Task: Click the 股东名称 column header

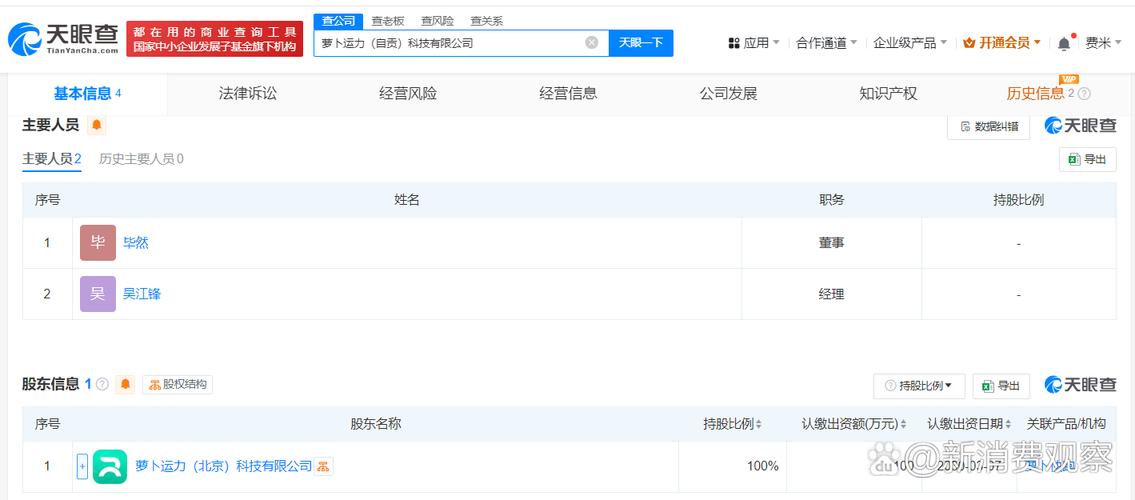Action: [376, 425]
